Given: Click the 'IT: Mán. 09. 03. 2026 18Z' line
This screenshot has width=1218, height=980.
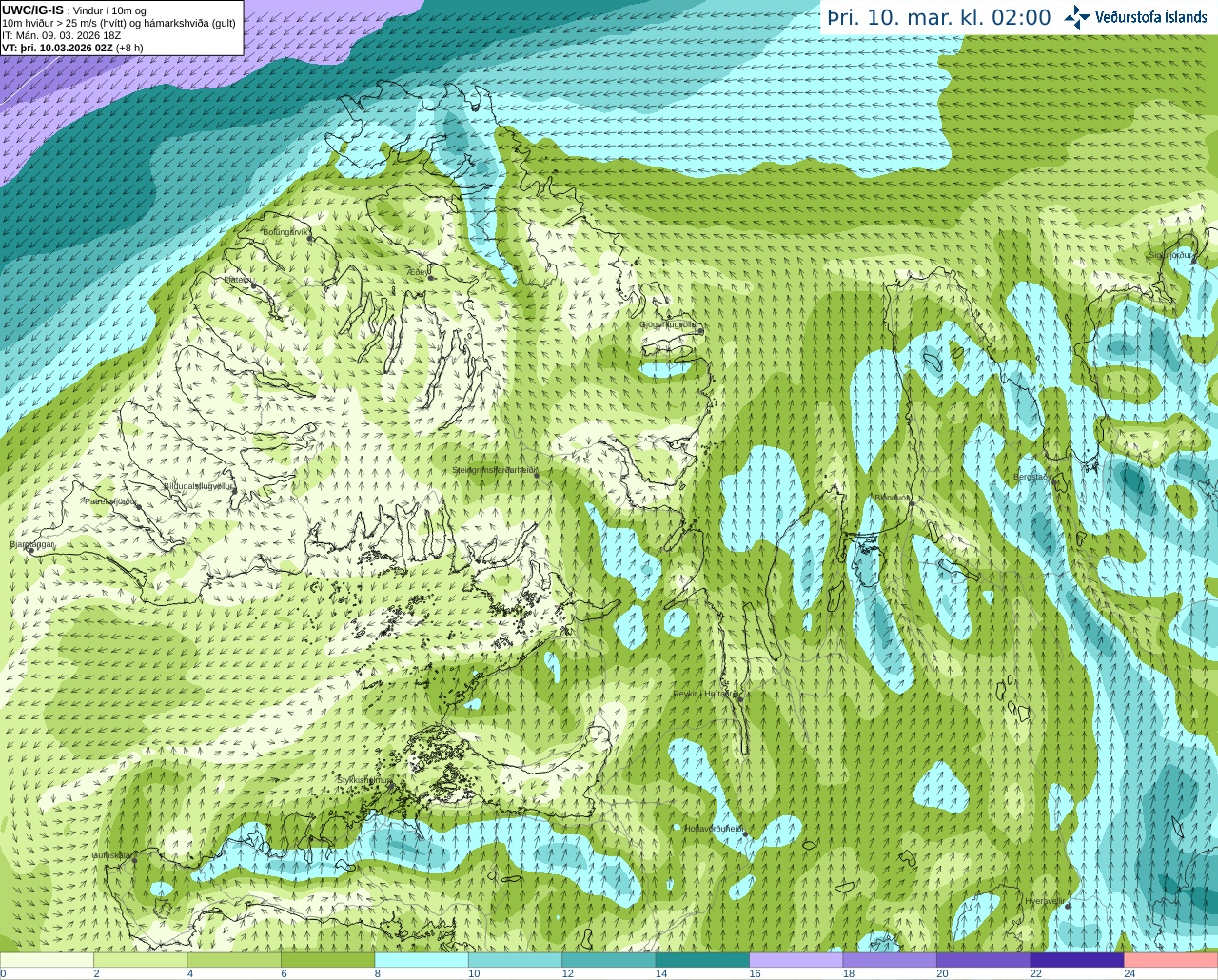Looking at the screenshot, I should tap(62, 35).
